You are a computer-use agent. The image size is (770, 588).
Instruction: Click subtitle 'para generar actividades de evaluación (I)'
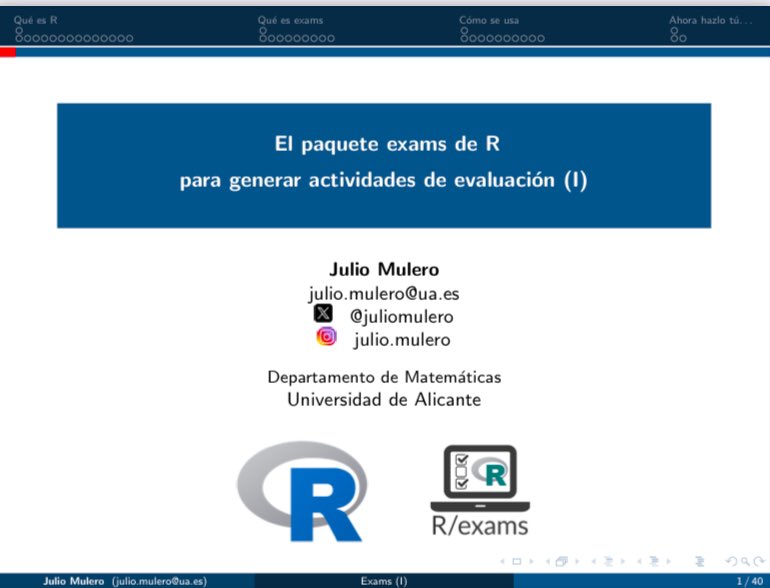point(384,180)
